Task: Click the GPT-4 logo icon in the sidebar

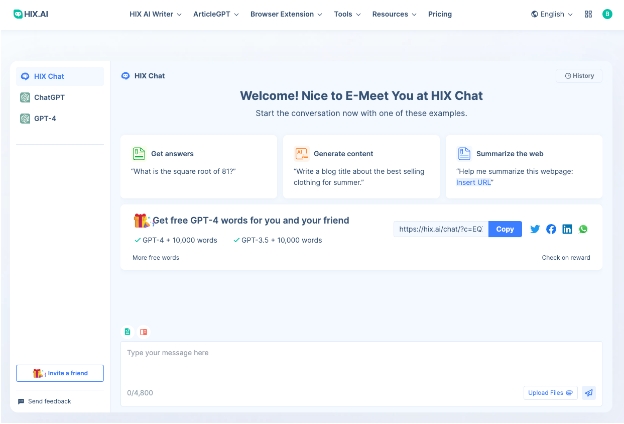Action: coord(25,118)
